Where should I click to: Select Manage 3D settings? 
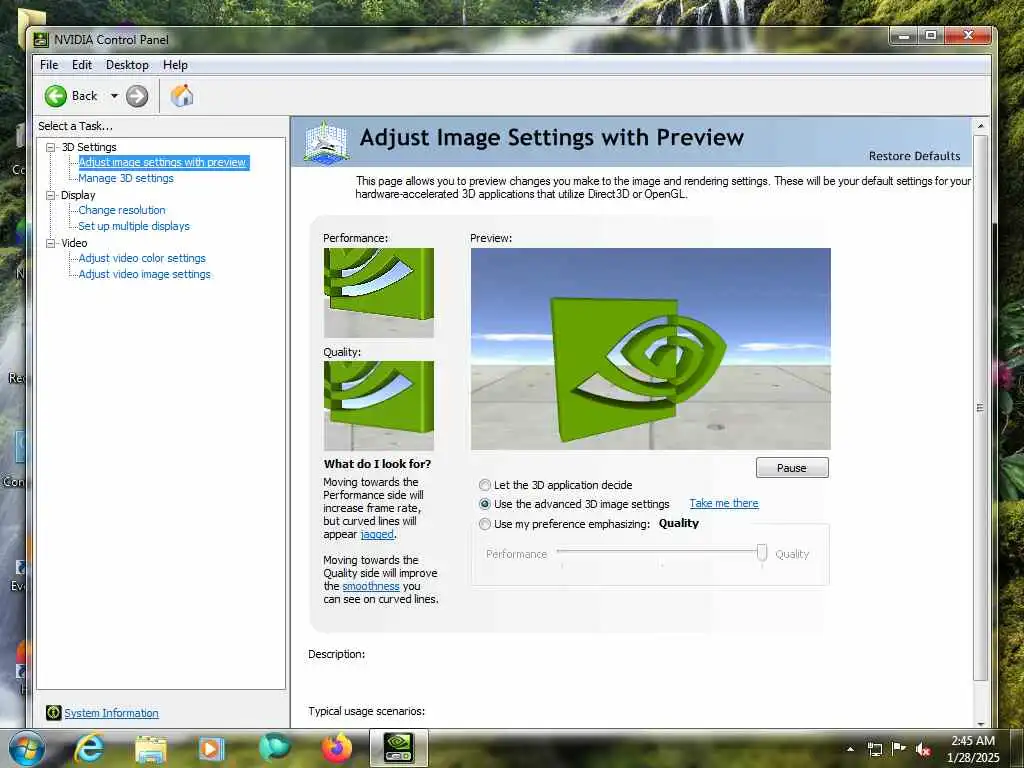pyautogui.click(x=125, y=178)
